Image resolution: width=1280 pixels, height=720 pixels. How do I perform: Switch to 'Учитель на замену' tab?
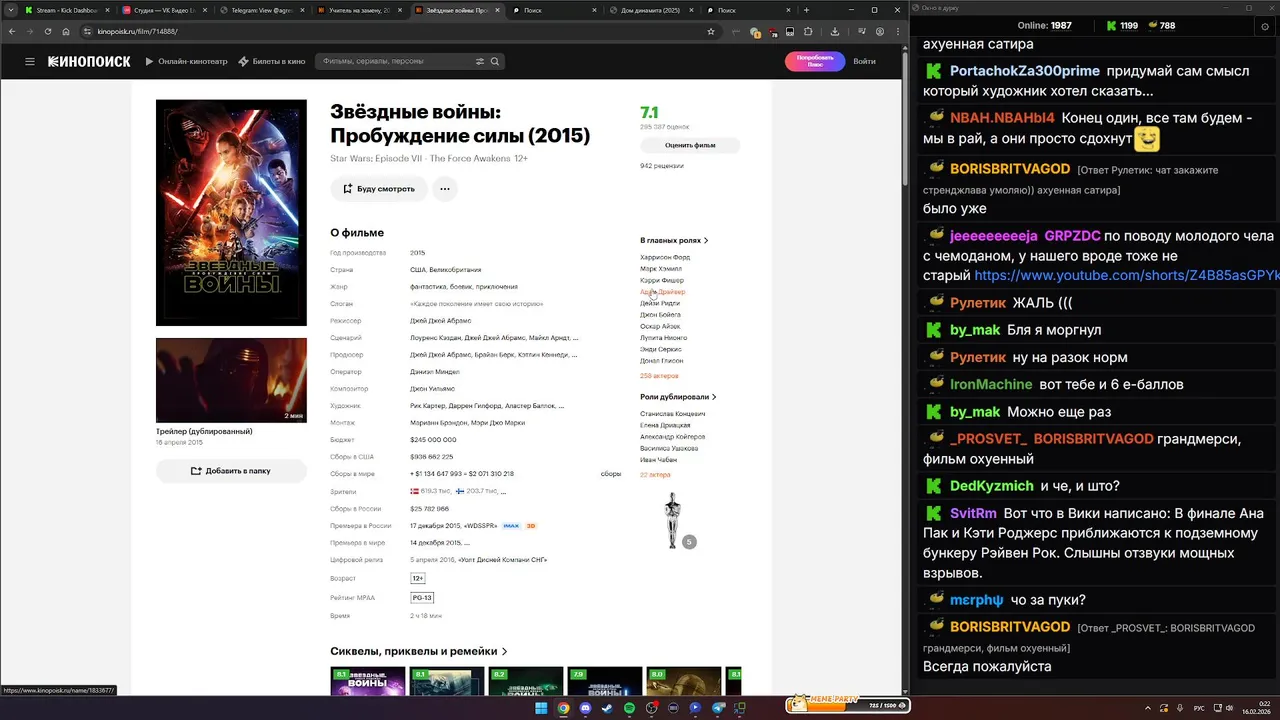tap(357, 10)
